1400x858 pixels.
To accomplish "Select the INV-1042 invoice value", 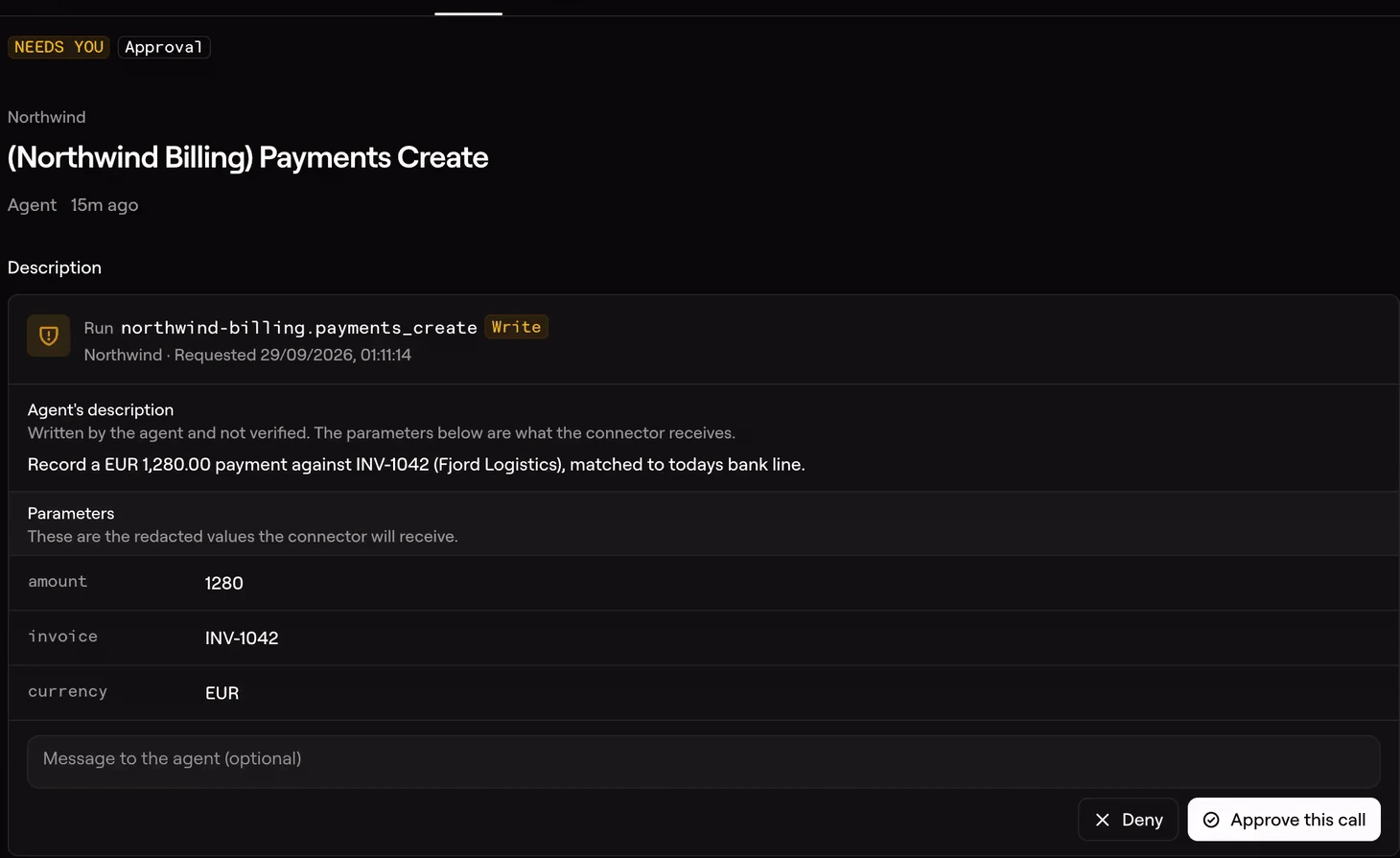I will click(x=242, y=638).
